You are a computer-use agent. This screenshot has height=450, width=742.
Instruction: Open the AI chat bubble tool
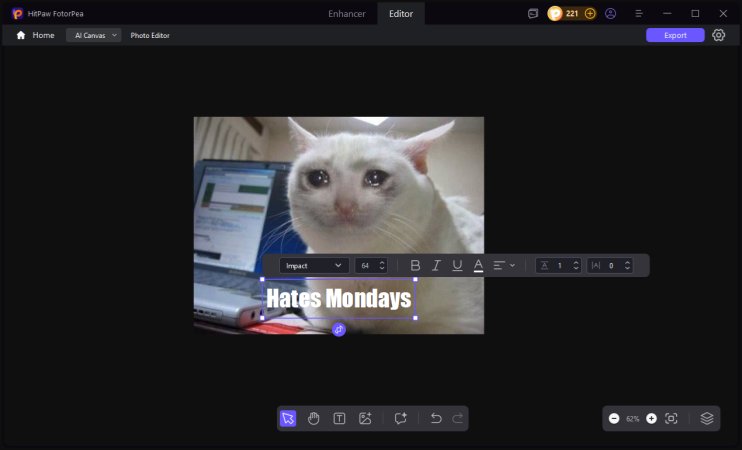click(400, 418)
